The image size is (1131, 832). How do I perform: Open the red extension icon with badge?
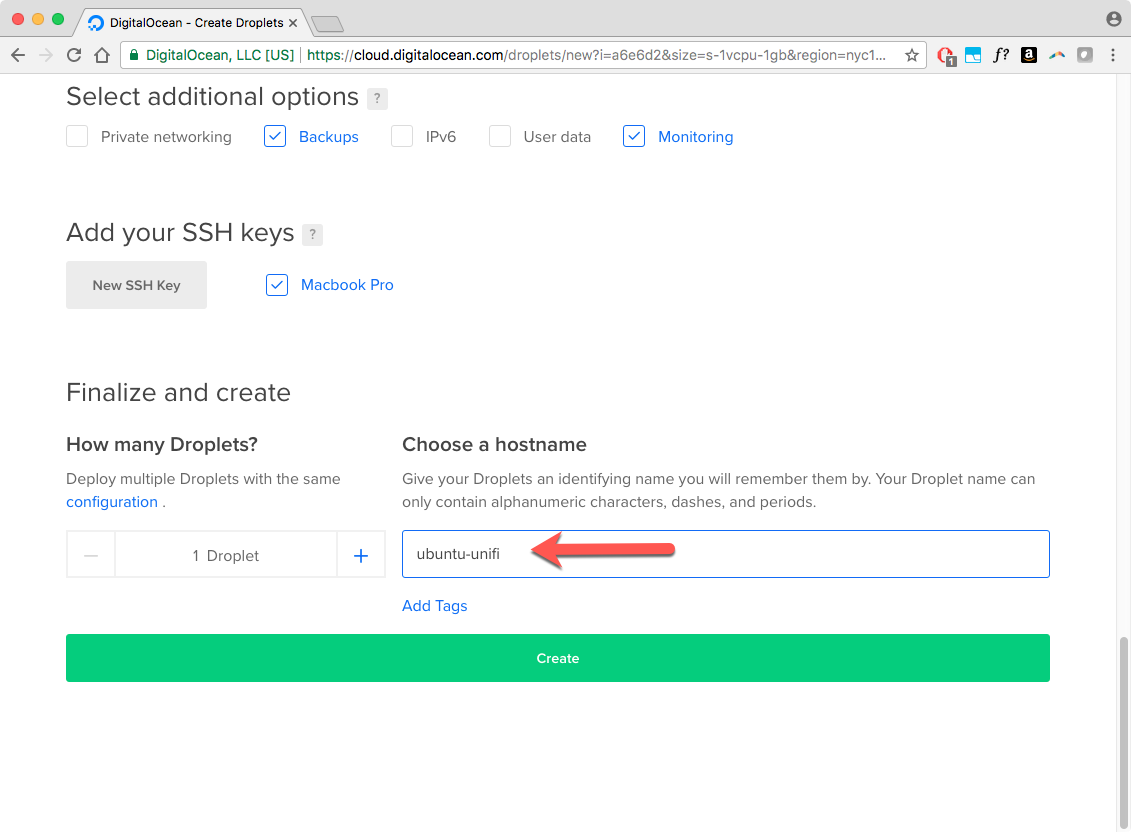click(945, 56)
